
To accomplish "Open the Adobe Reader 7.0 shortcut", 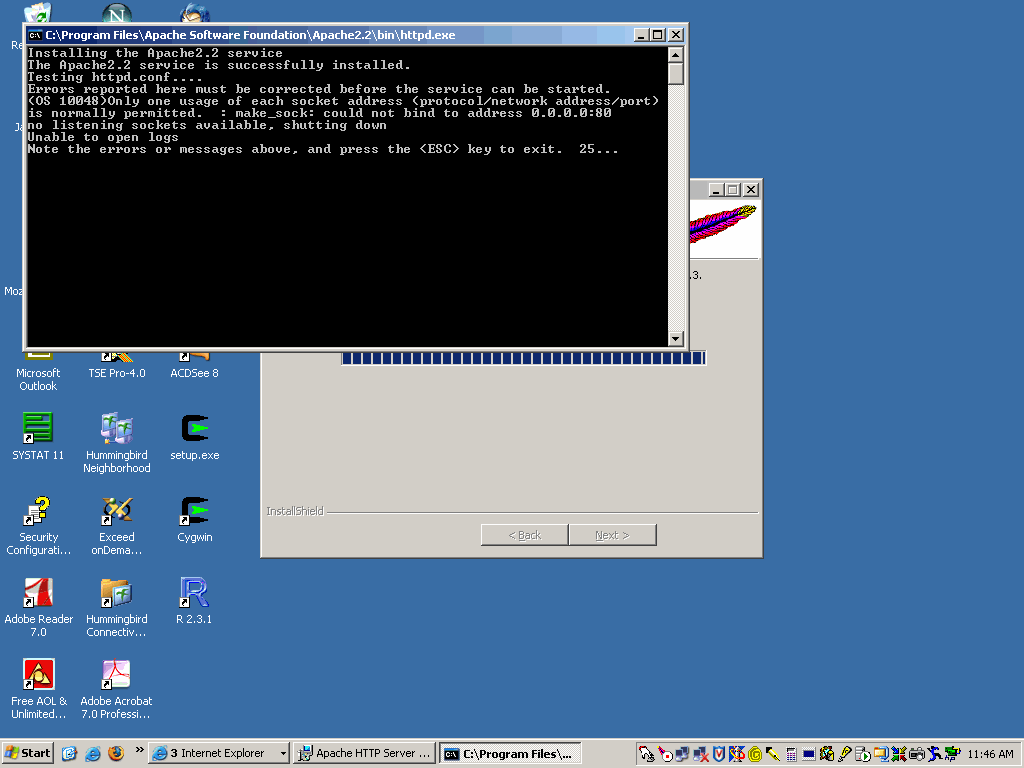I will (x=38, y=607).
